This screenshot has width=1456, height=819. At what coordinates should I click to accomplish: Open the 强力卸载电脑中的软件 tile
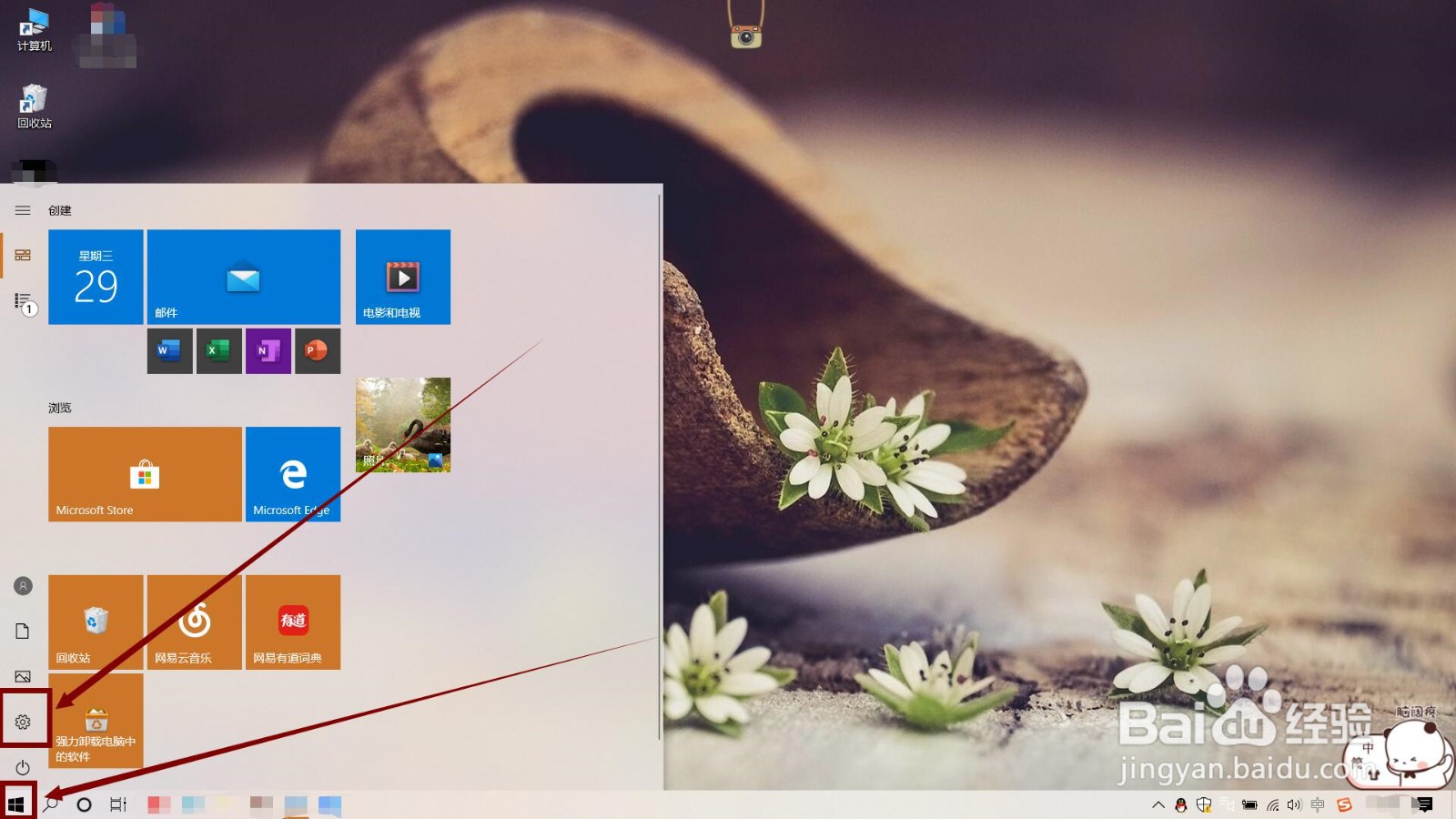(96, 721)
